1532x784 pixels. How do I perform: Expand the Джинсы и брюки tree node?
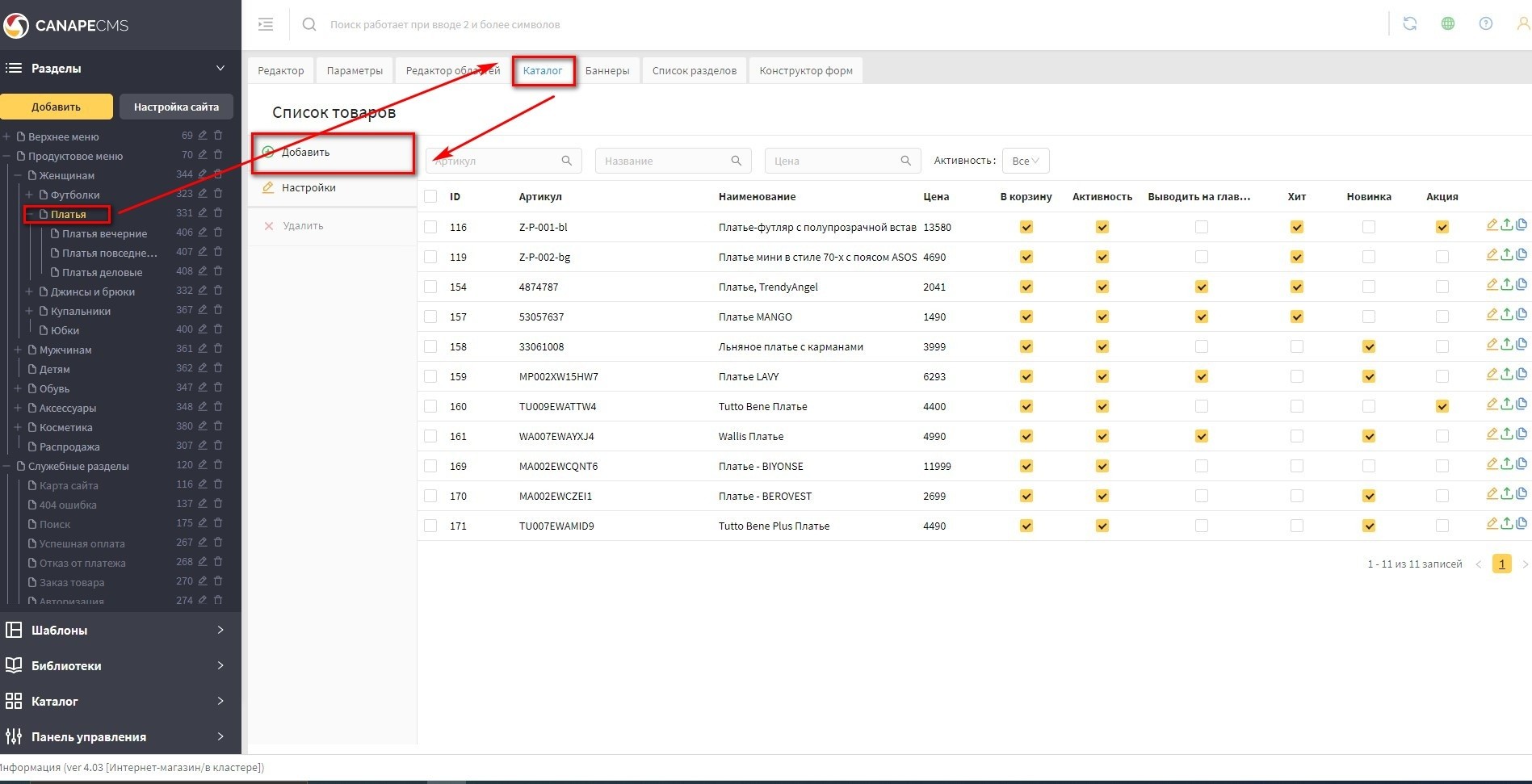pyautogui.click(x=29, y=291)
